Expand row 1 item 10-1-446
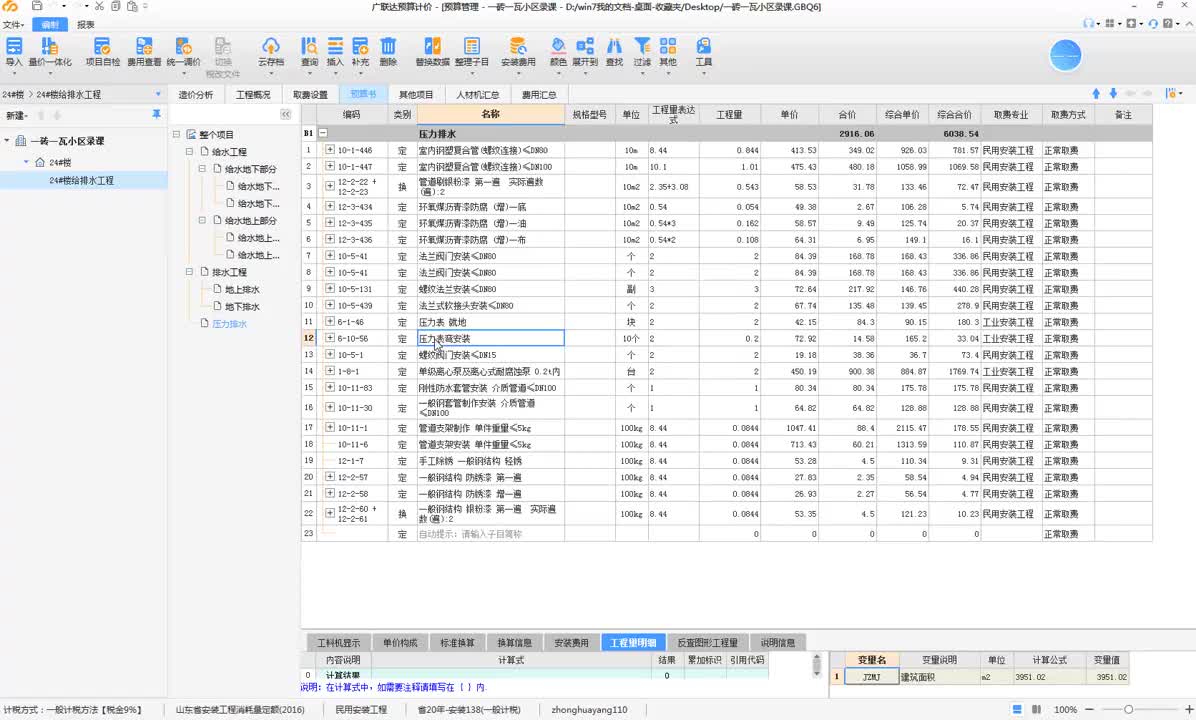This screenshot has height=720, width=1196. [x=330, y=149]
